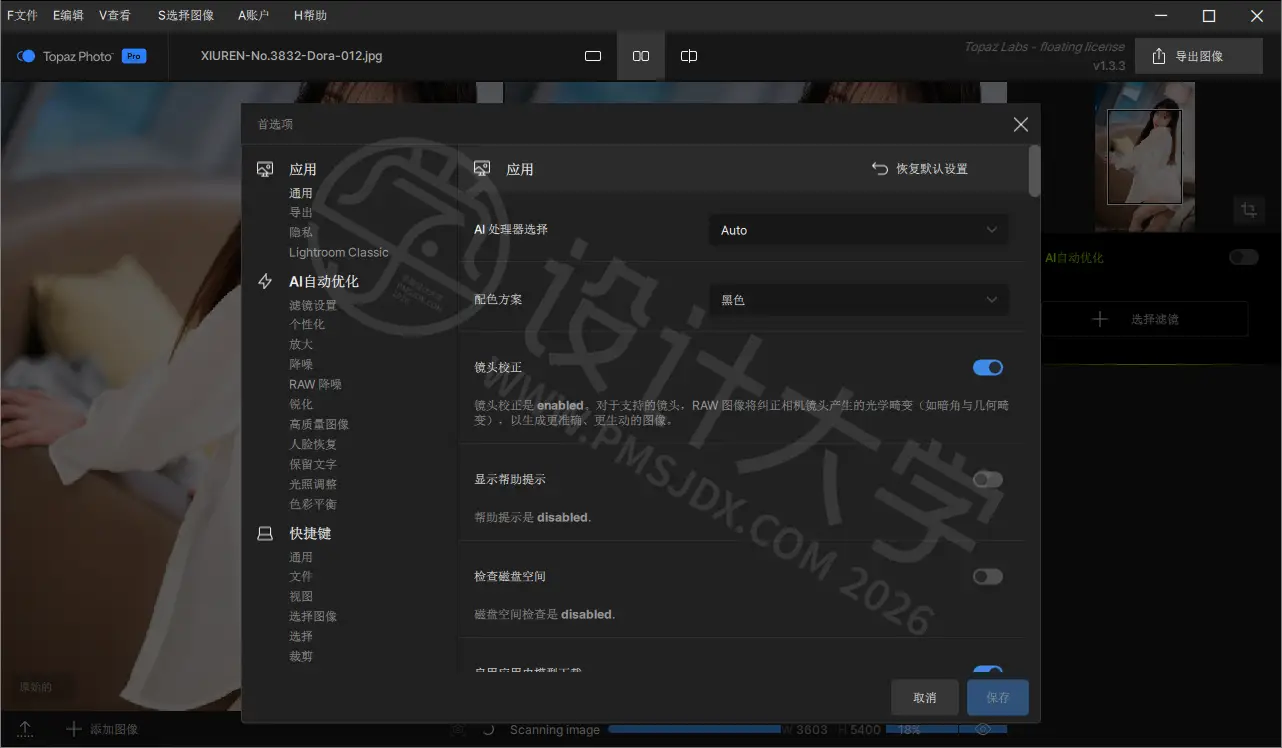Select 色彩平衡 in preferences sidebar
This screenshot has width=1282, height=748.
click(313, 504)
